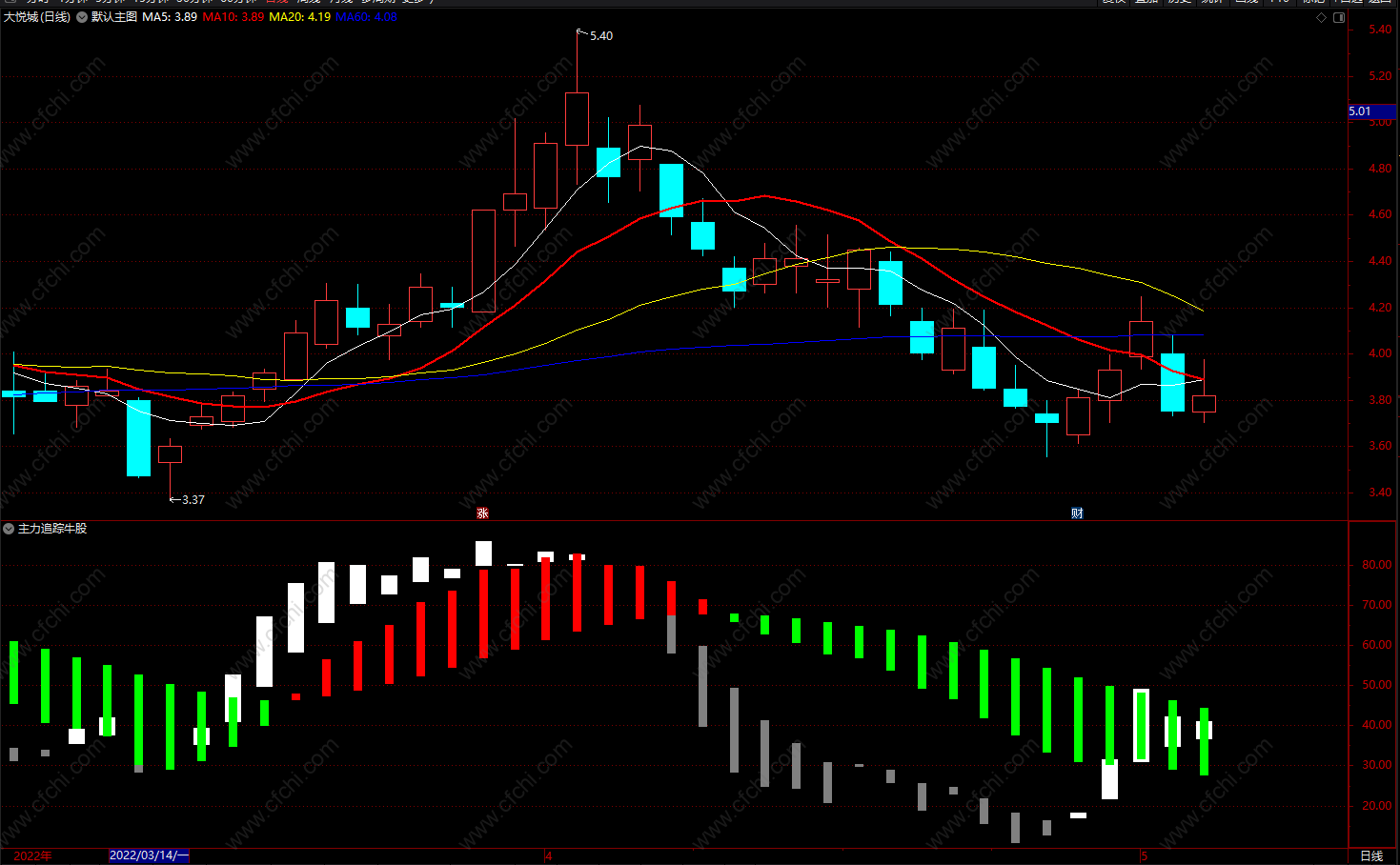1400x865 pixels.
Task: Click the 50.00 indicator axis value
Action: tap(1377, 685)
